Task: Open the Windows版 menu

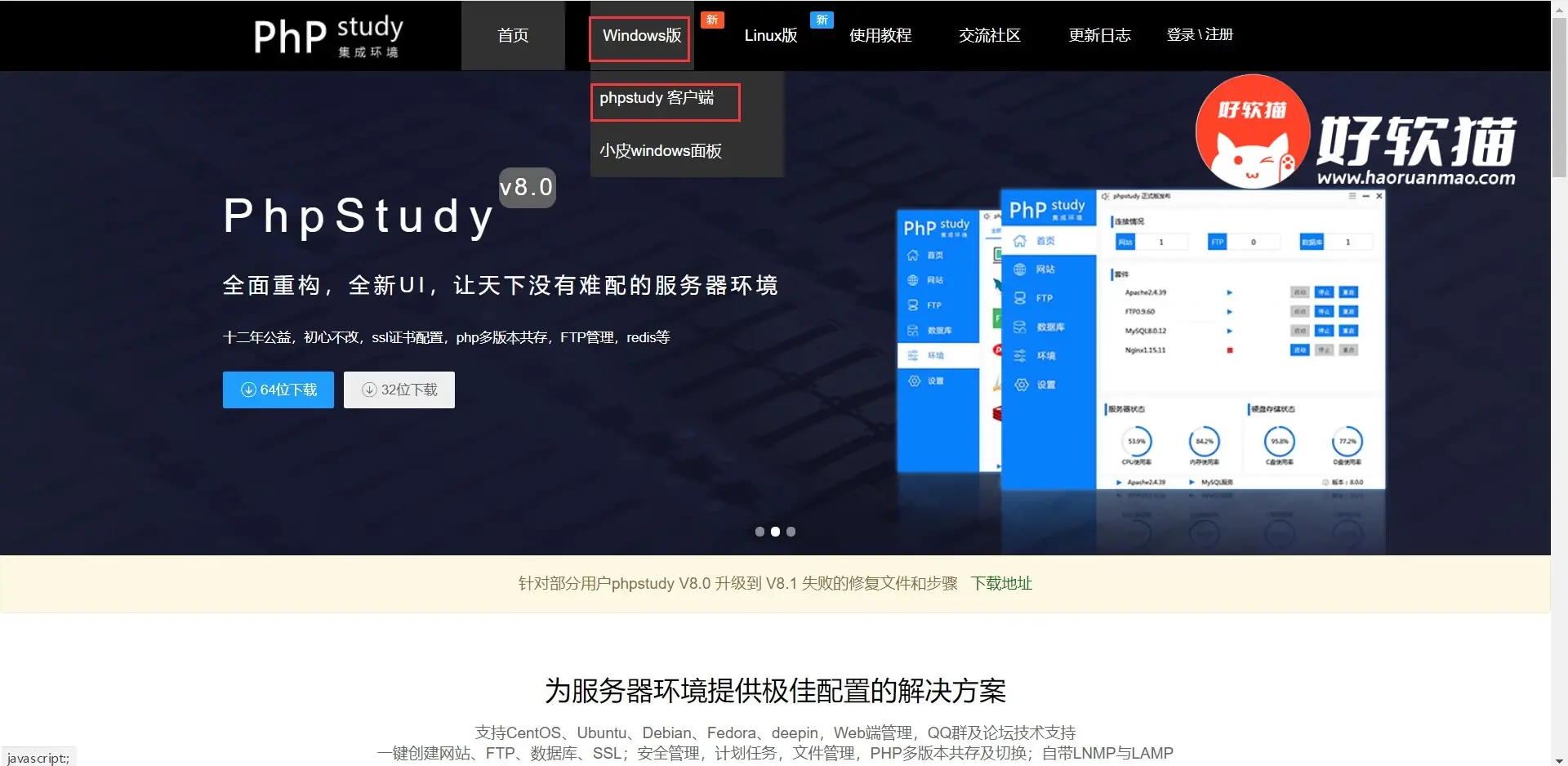Action: [x=641, y=35]
